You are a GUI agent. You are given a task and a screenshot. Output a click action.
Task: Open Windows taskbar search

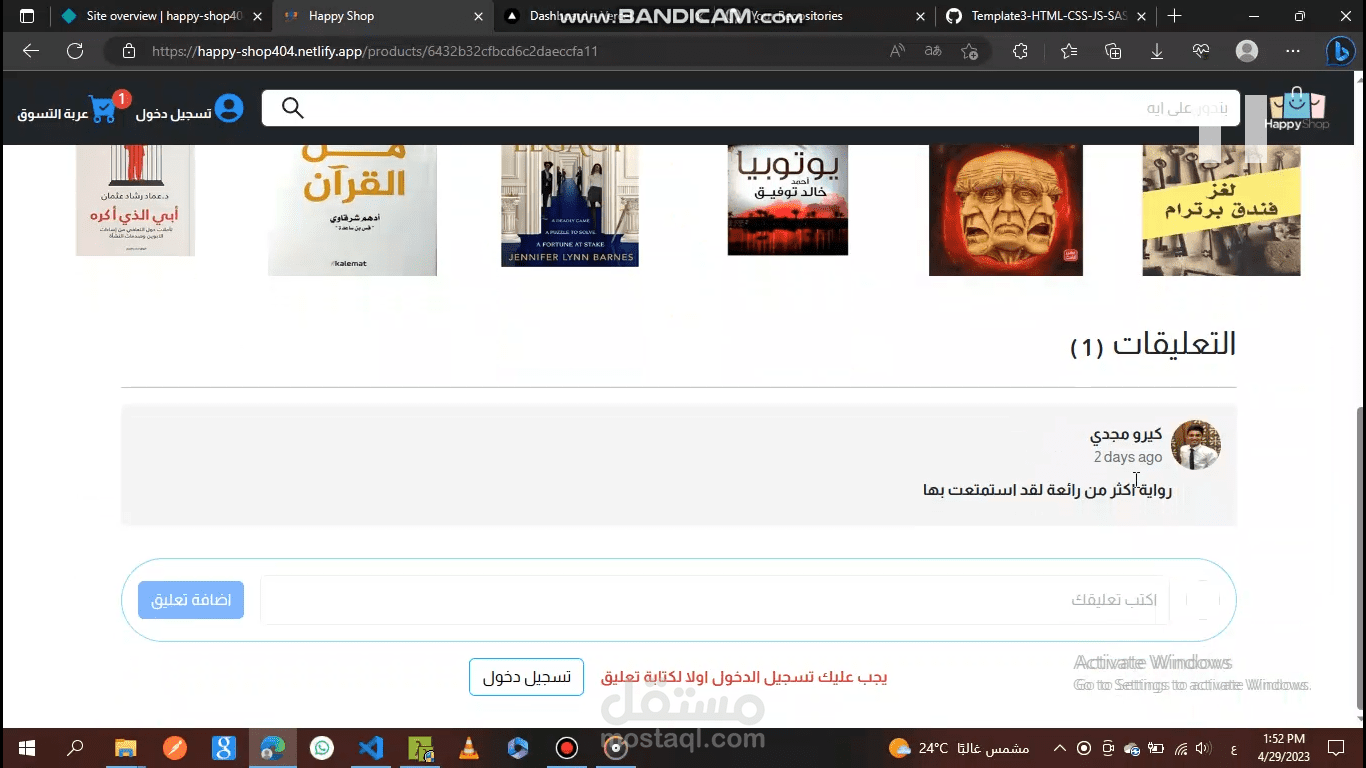point(75,748)
